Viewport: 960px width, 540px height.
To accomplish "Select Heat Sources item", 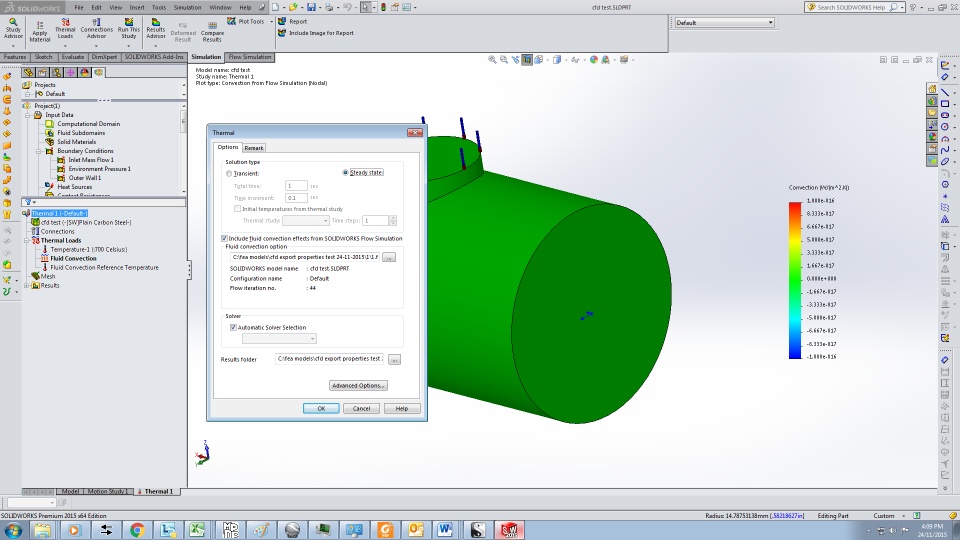I will pos(69,187).
